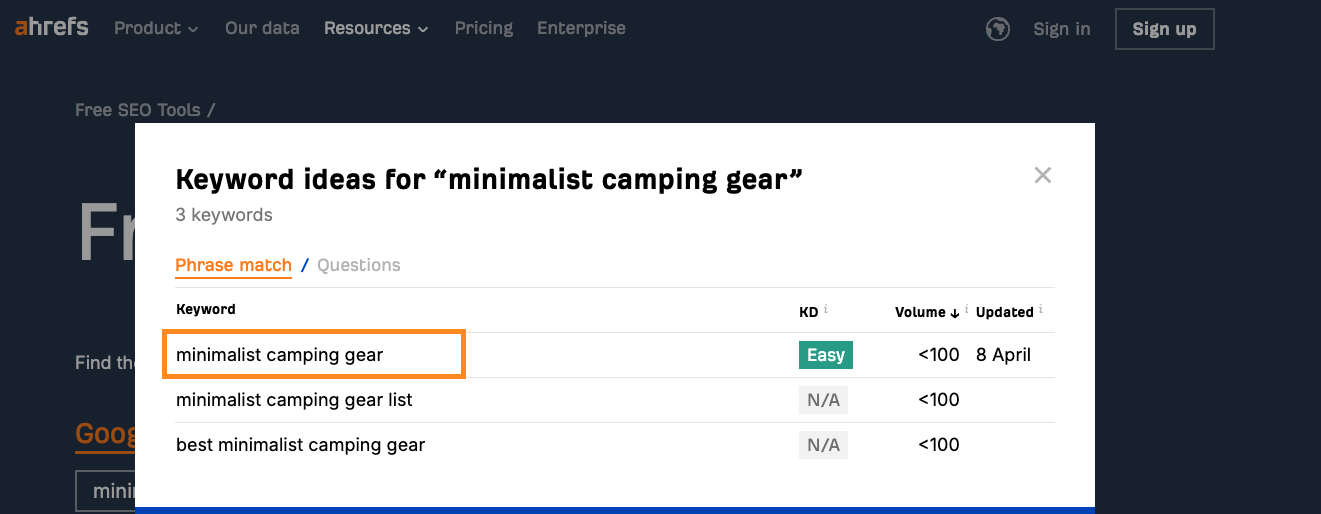Click the Easy difficulty badge

[x=826, y=355]
